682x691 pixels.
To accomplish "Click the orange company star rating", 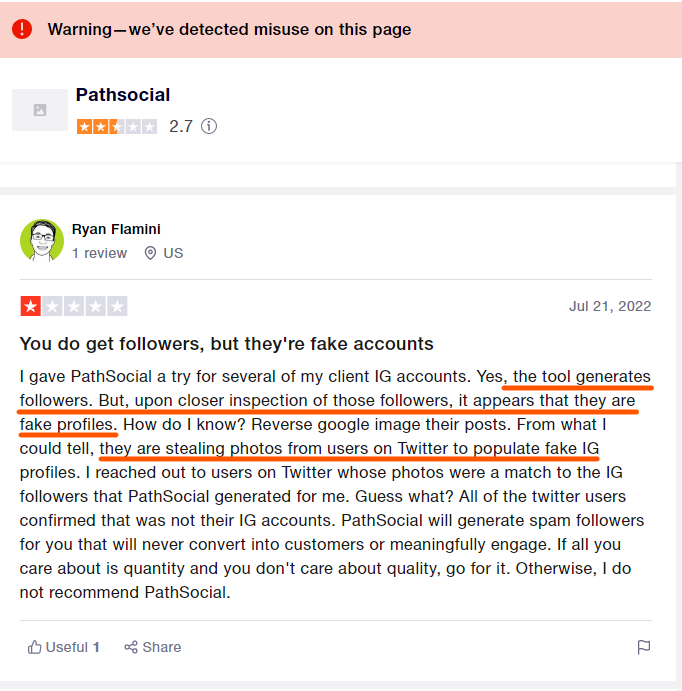I will point(117,126).
